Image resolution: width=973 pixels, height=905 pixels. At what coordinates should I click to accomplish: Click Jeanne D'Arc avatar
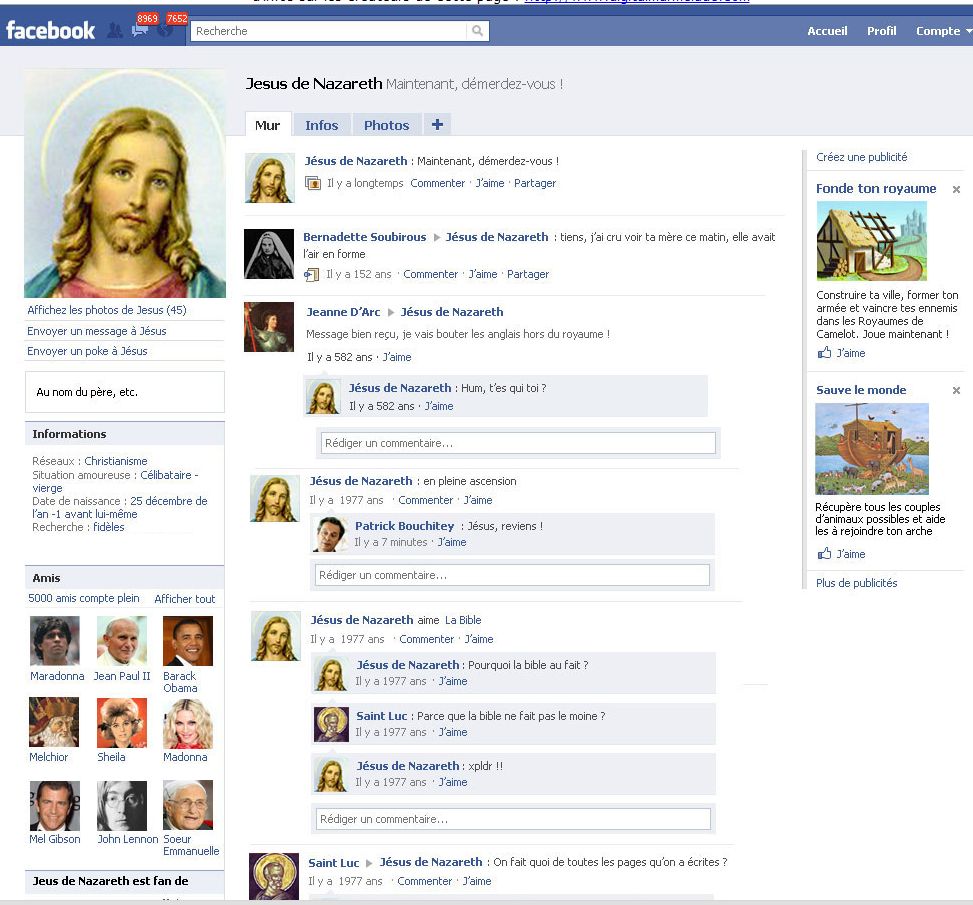point(269,327)
